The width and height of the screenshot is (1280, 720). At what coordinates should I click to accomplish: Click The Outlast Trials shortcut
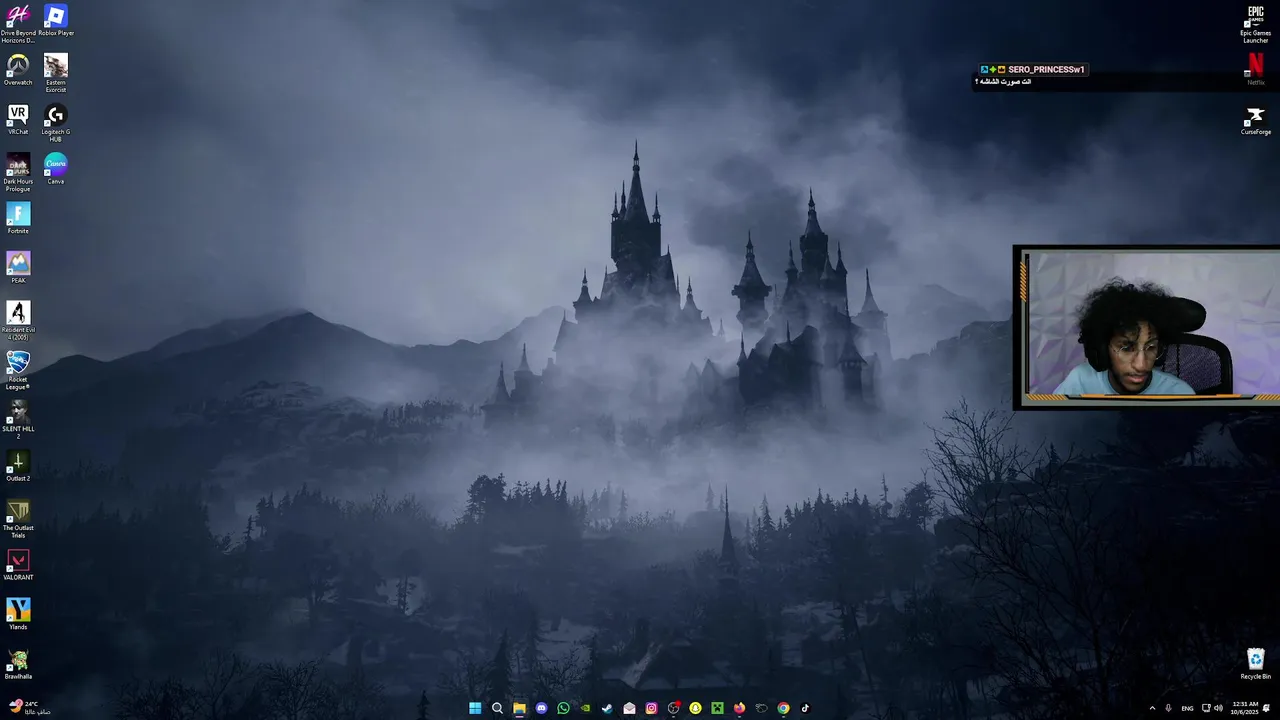pos(18,519)
